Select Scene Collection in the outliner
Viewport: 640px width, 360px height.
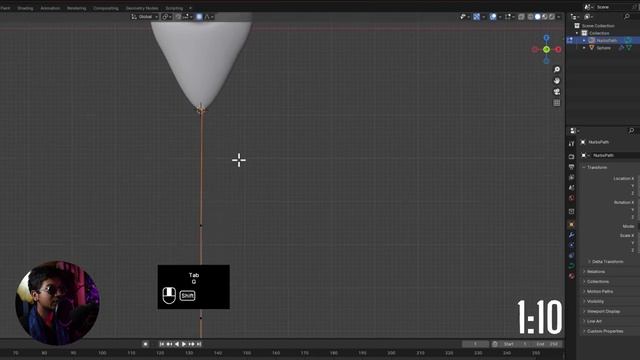[598, 26]
